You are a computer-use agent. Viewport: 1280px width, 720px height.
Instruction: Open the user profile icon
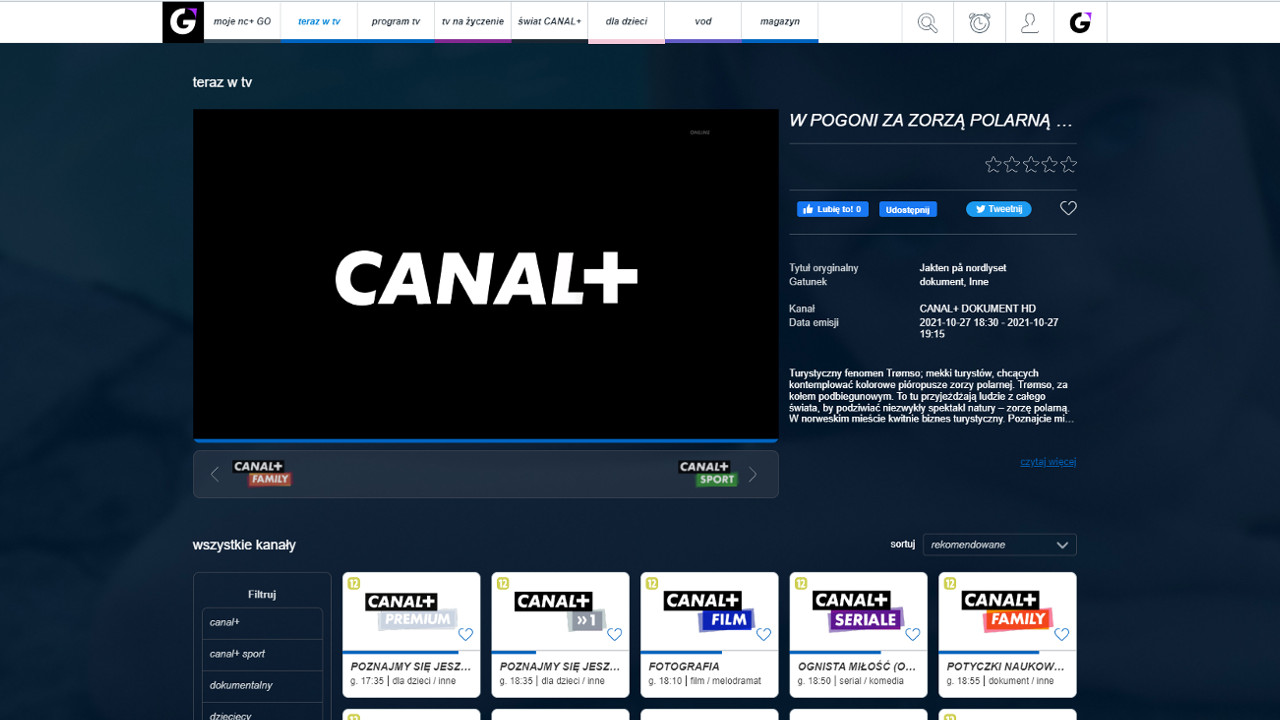click(1030, 22)
